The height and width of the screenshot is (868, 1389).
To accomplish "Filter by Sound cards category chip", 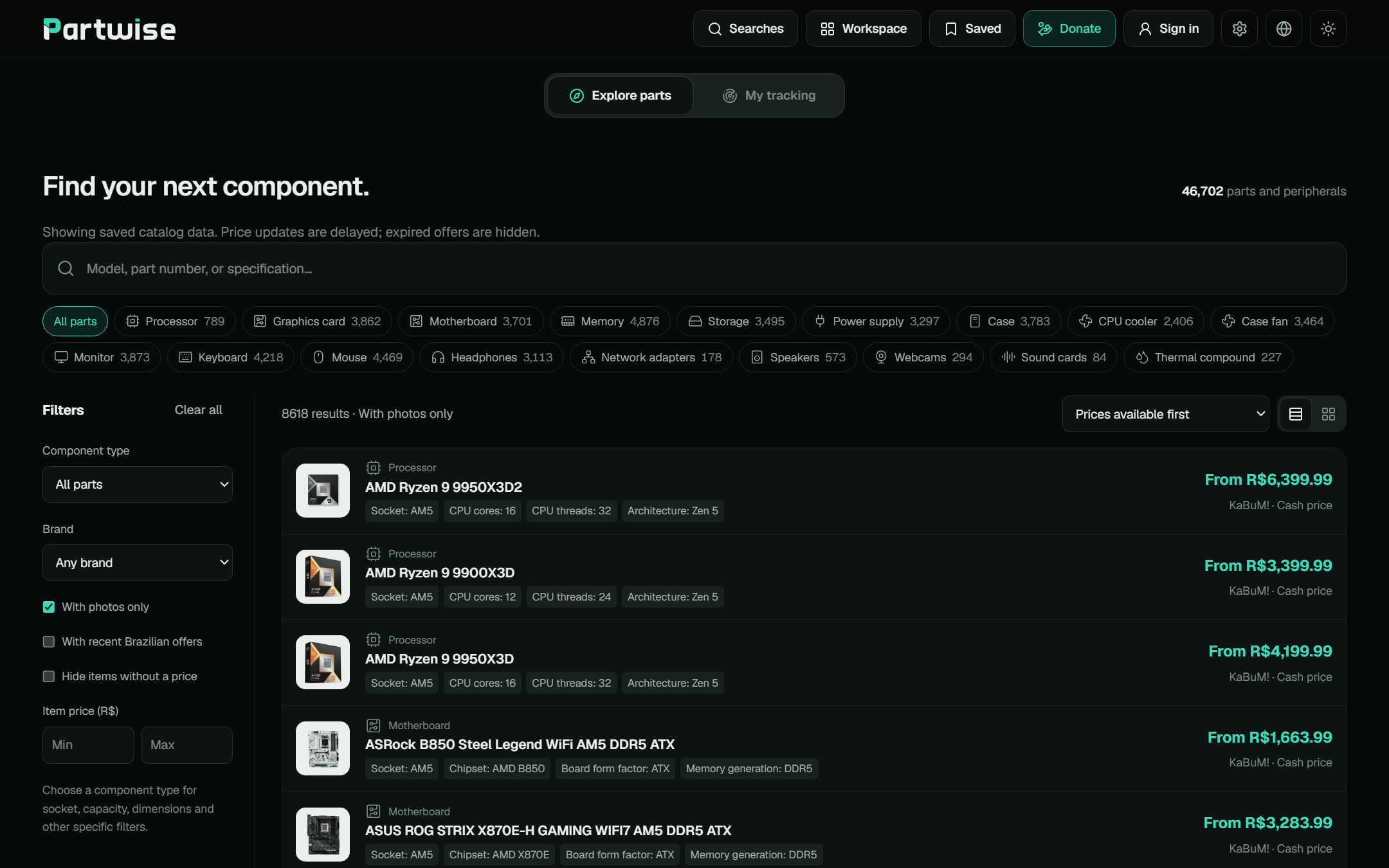I will point(1053,357).
